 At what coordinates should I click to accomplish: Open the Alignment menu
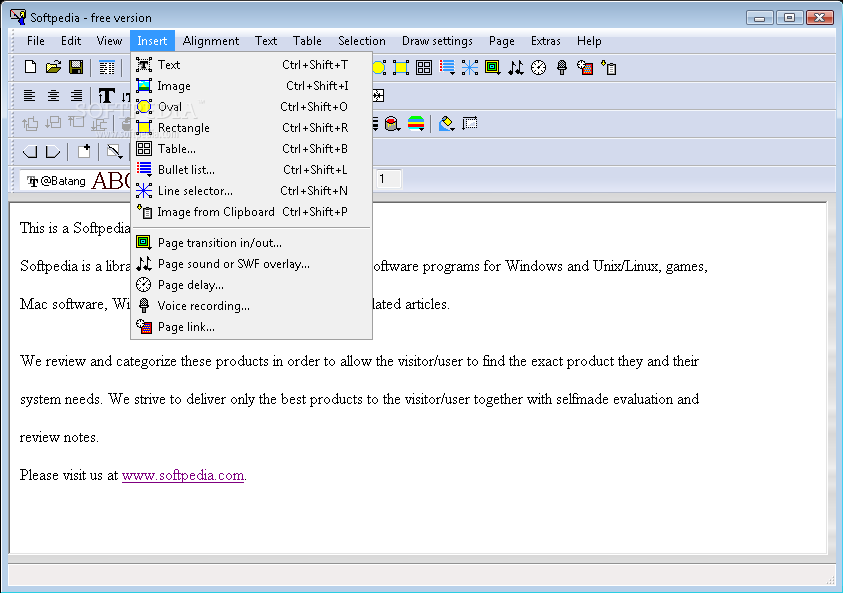[x=211, y=41]
